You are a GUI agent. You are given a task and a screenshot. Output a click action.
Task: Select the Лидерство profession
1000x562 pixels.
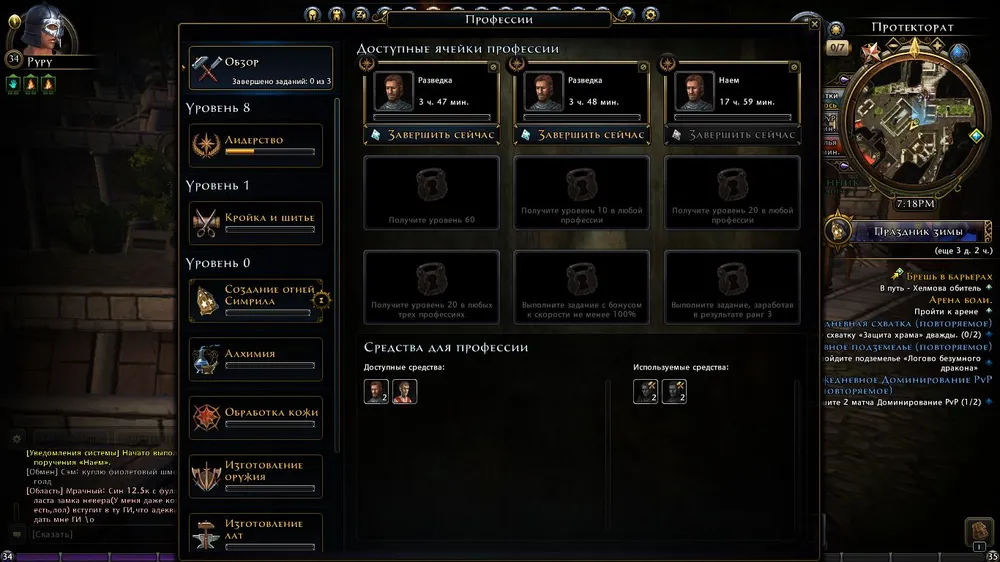256,145
